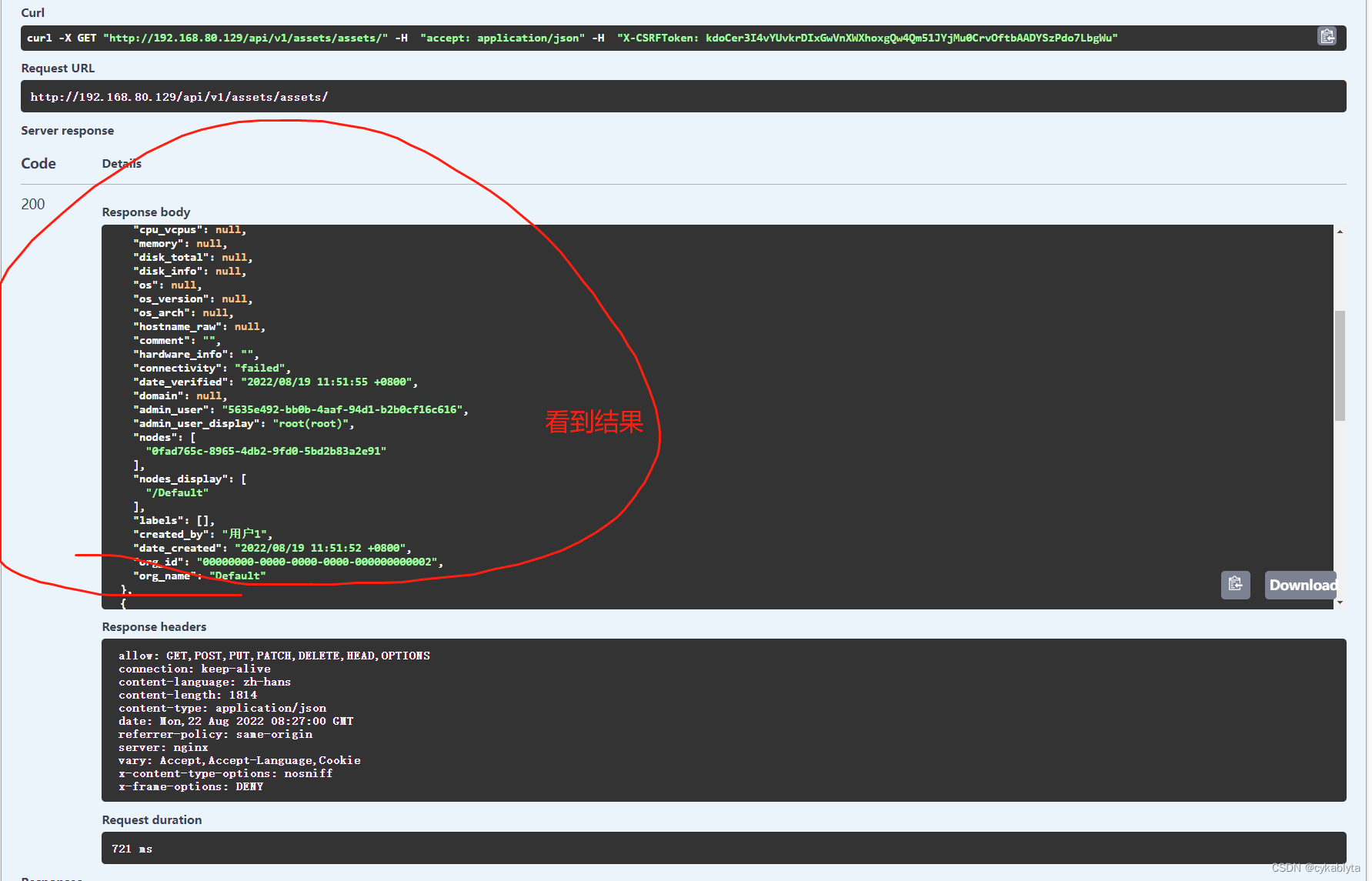The image size is (1372, 881).
Task: Click the "cpu_vcpus": null line
Action: click(x=189, y=230)
